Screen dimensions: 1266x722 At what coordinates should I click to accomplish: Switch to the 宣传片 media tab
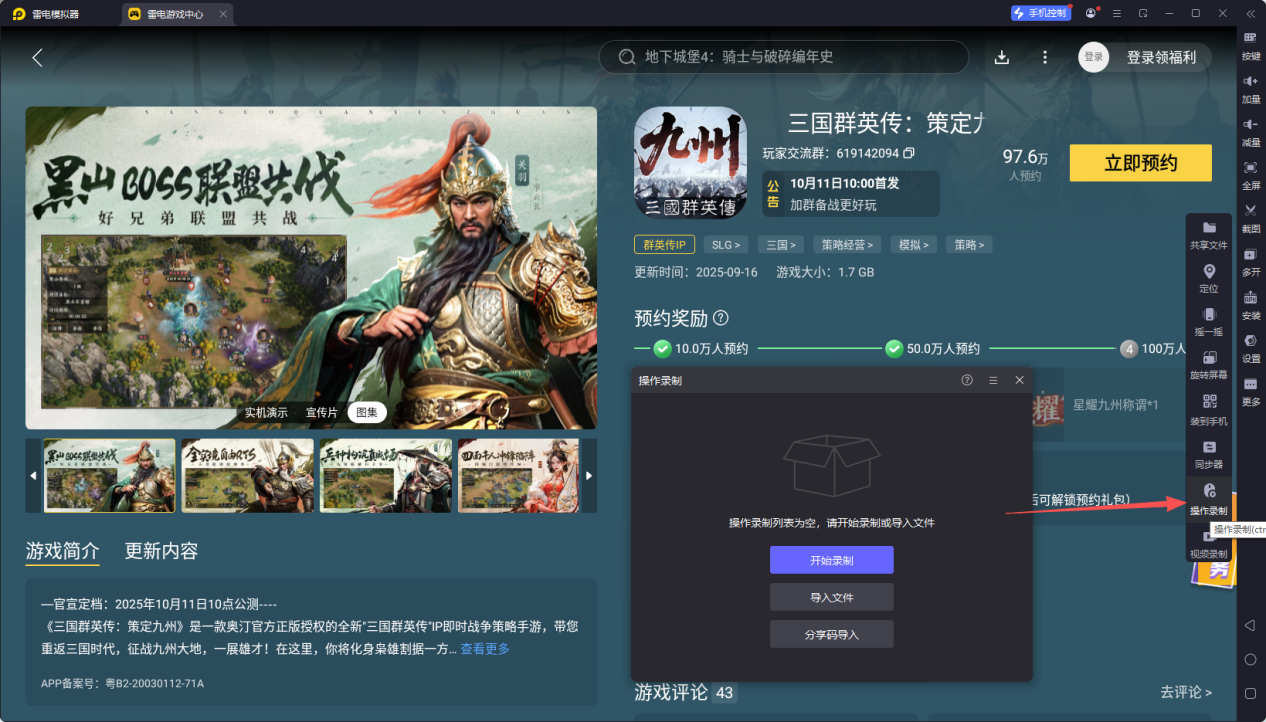tap(320, 412)
